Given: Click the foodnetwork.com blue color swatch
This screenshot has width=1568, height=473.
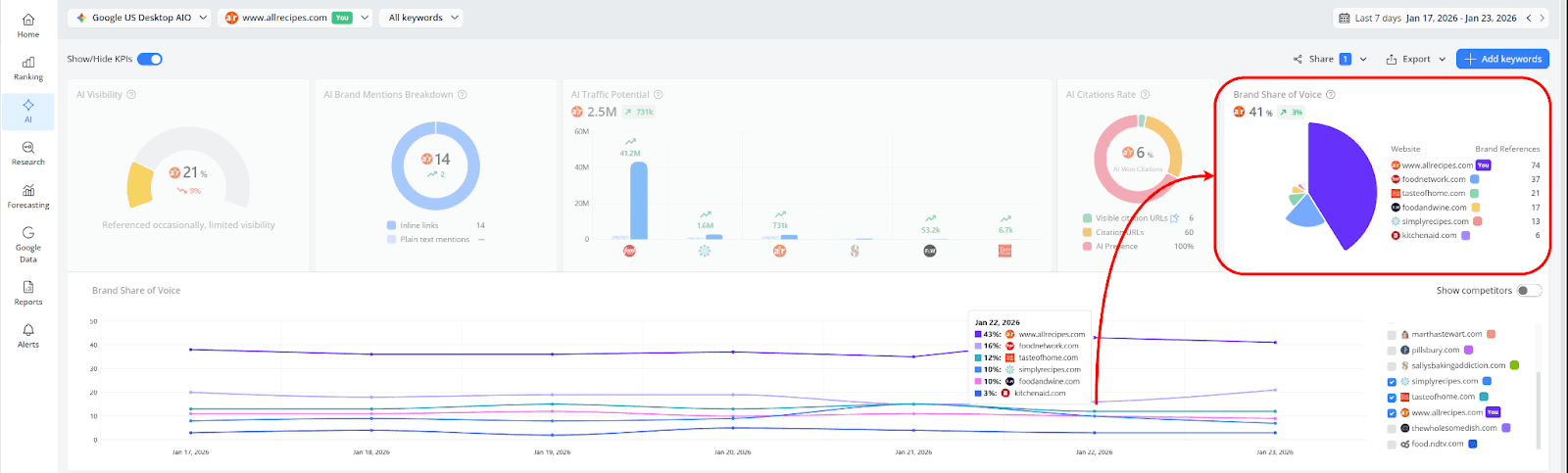Looking at the screenshot, I should (1474, 179).
